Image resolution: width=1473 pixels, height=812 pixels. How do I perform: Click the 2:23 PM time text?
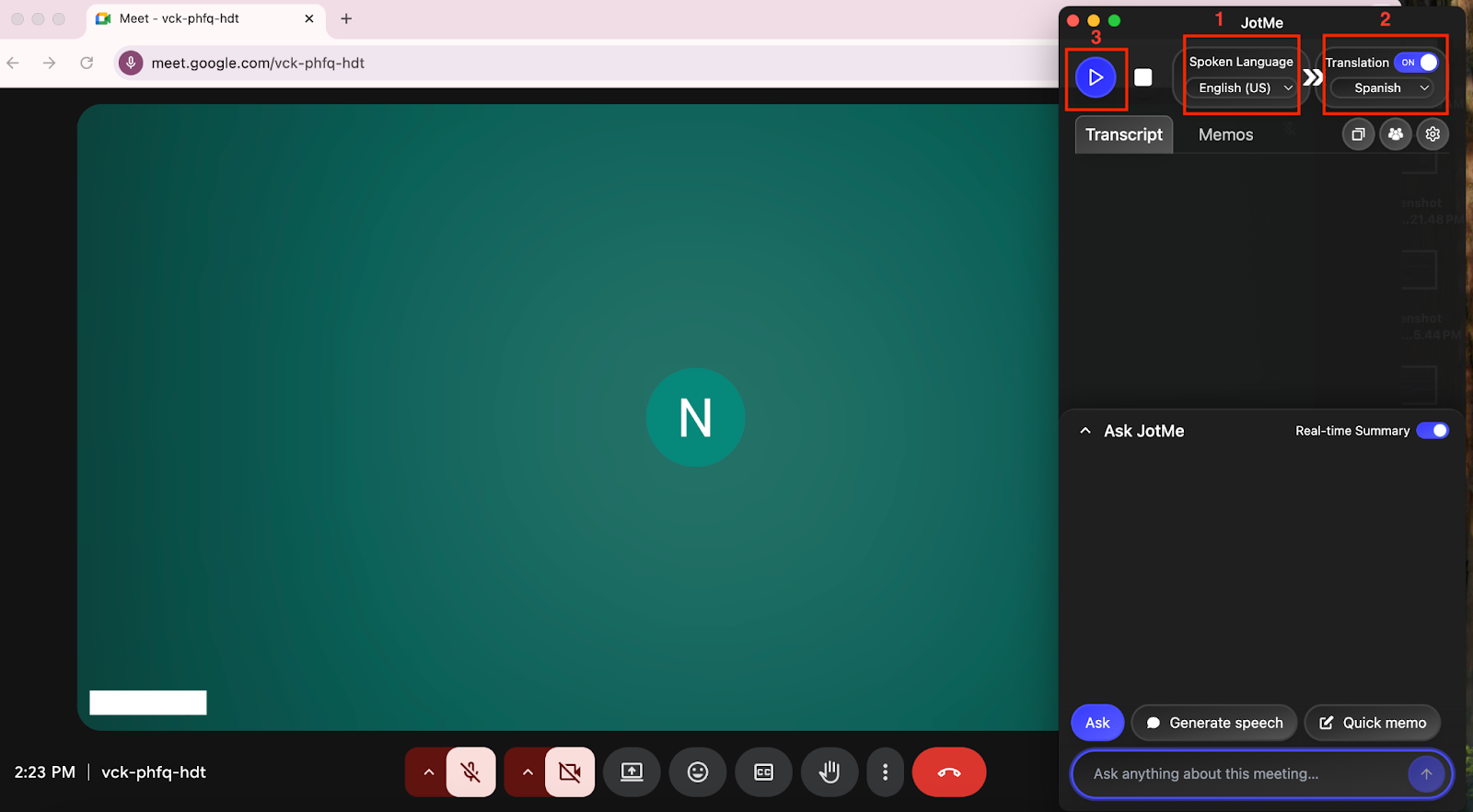[x=45, y=772]
